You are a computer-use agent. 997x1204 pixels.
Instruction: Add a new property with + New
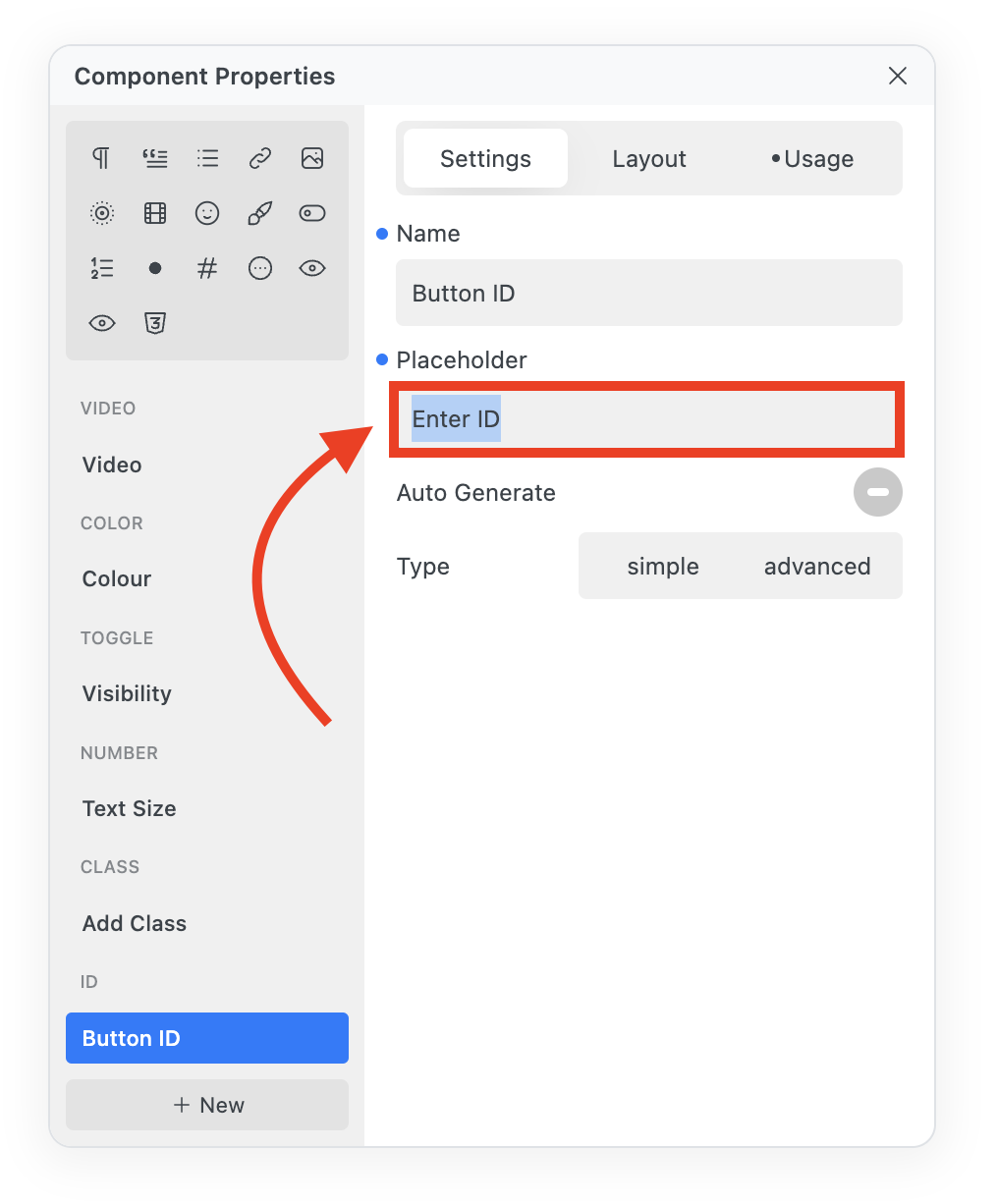point(207,1105)
